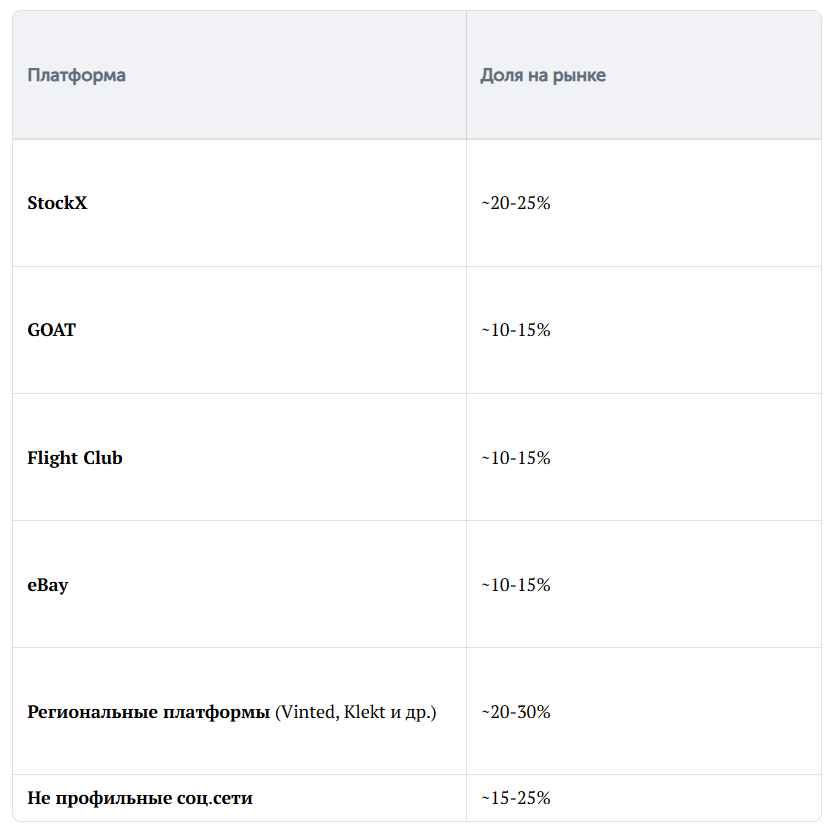The width and height of the screenshot is (831, 832).
Task: Select the GOAT platform cell
Action: point(51,330)
